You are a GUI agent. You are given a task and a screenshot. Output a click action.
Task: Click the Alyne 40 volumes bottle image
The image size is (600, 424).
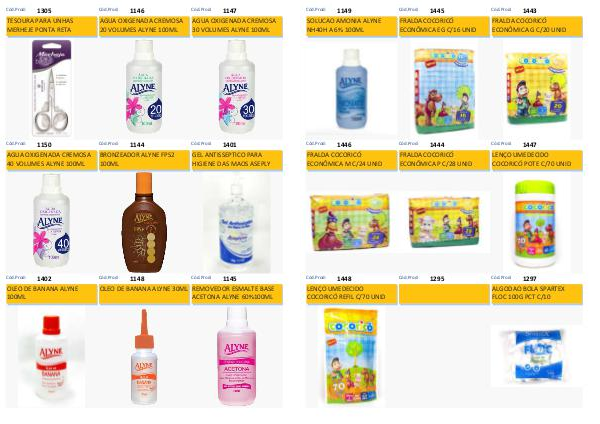click(51, 220)
